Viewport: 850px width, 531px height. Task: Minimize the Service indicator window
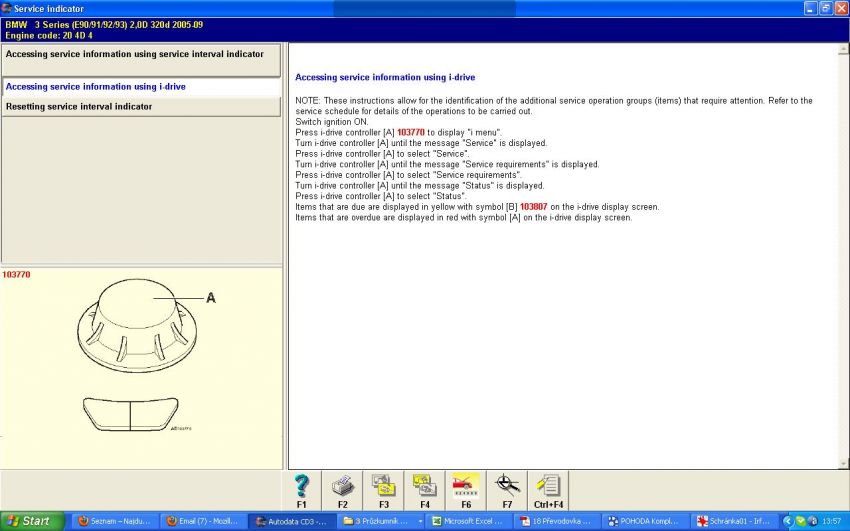click(810, 8)
